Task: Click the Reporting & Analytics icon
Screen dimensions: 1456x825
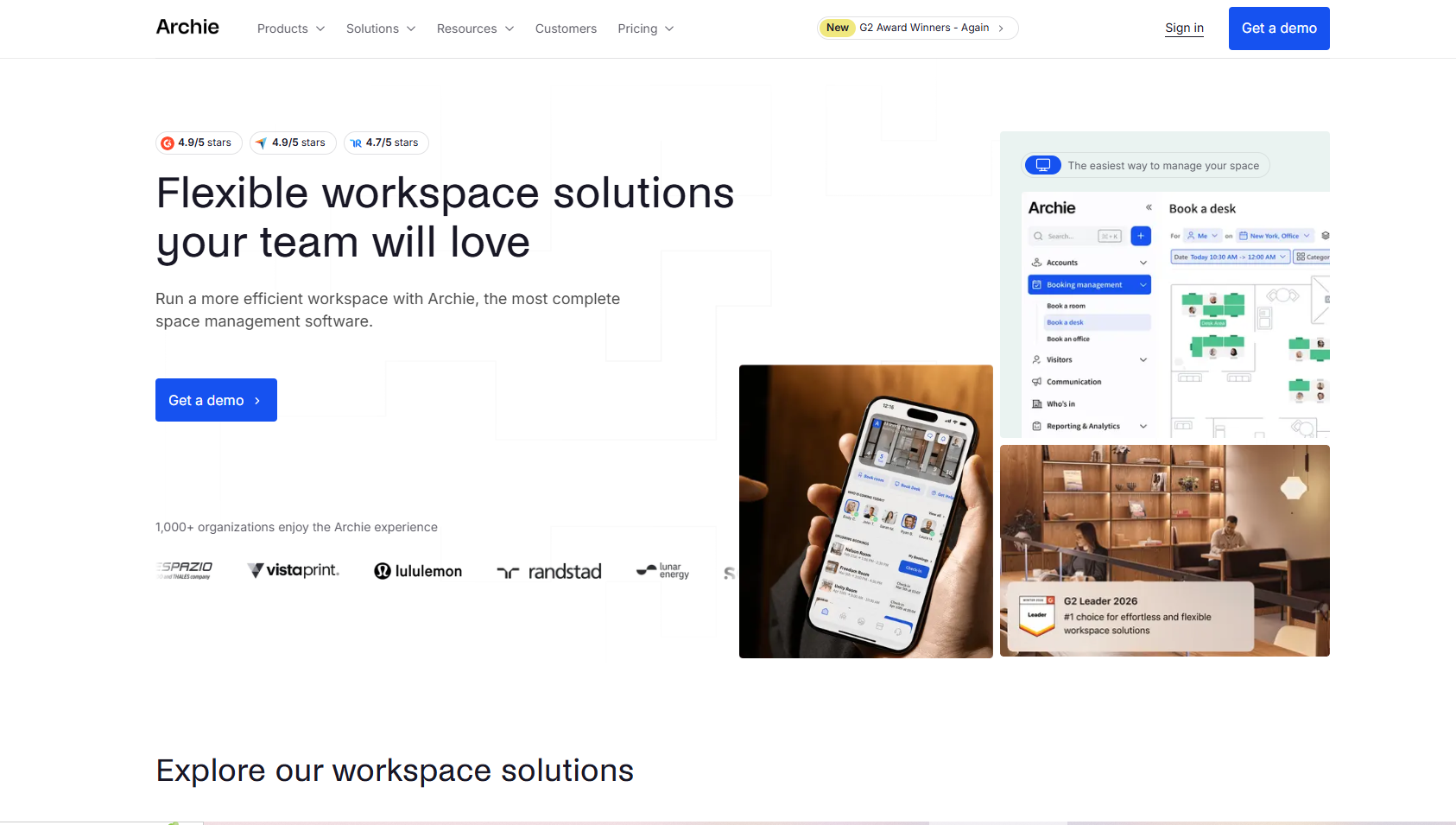Action: click(1037, 426)
